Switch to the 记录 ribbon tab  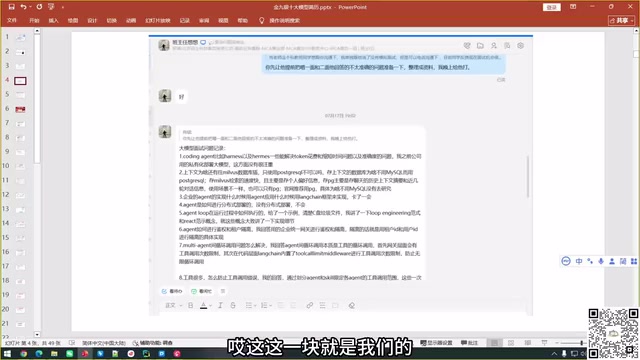pyautogui.click(x=184, y=20)
